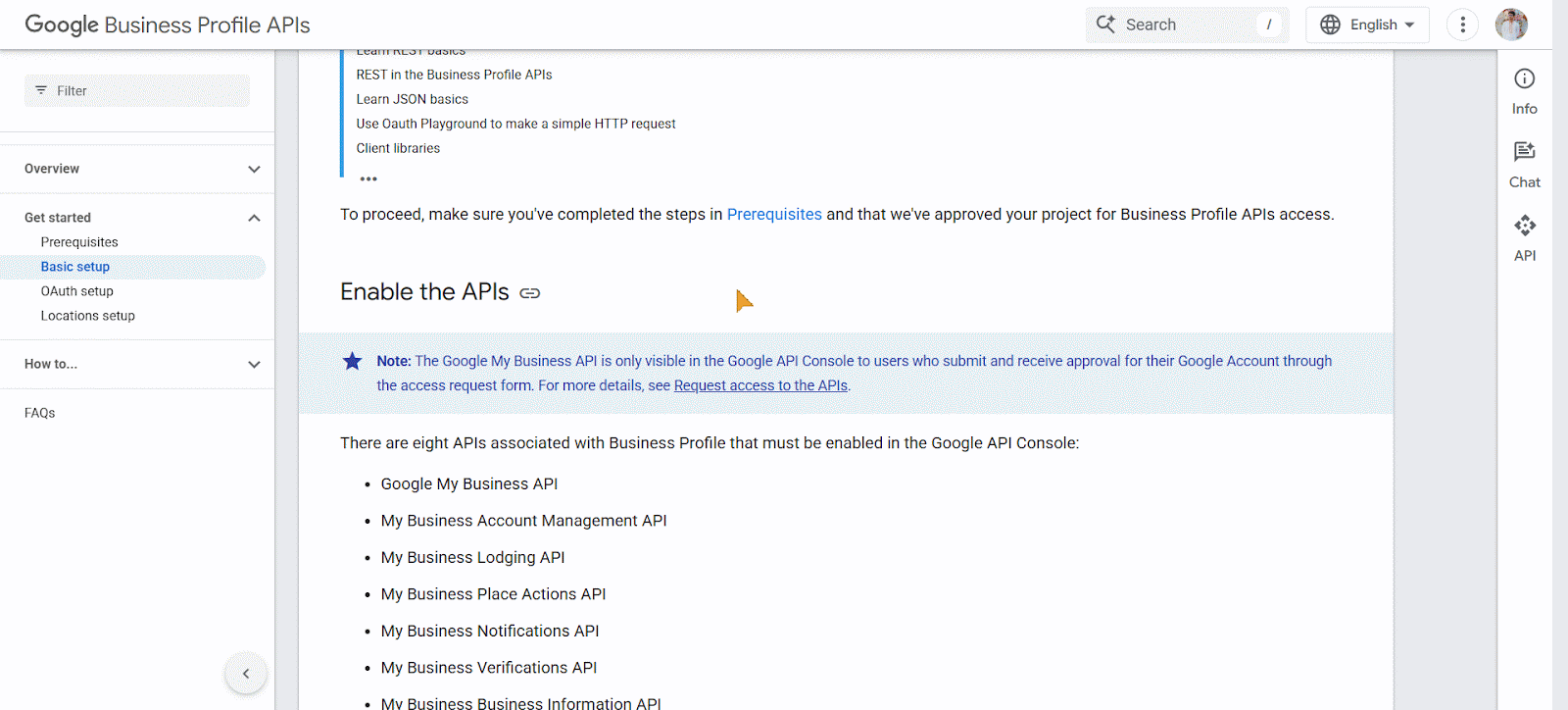The height and width of the screenshot is (710, 1568).
Task: Open the English language dropdown
Action: [x=1367, y=25]
